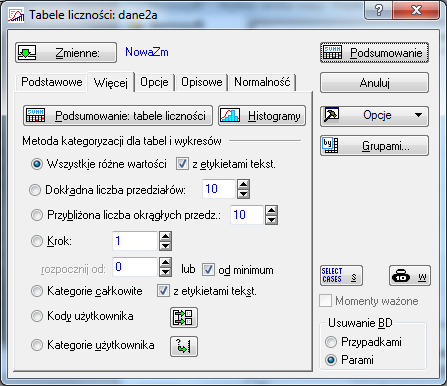Close the Tabele liczności dialog
447x386 pixels.
[x=416, y=10]
